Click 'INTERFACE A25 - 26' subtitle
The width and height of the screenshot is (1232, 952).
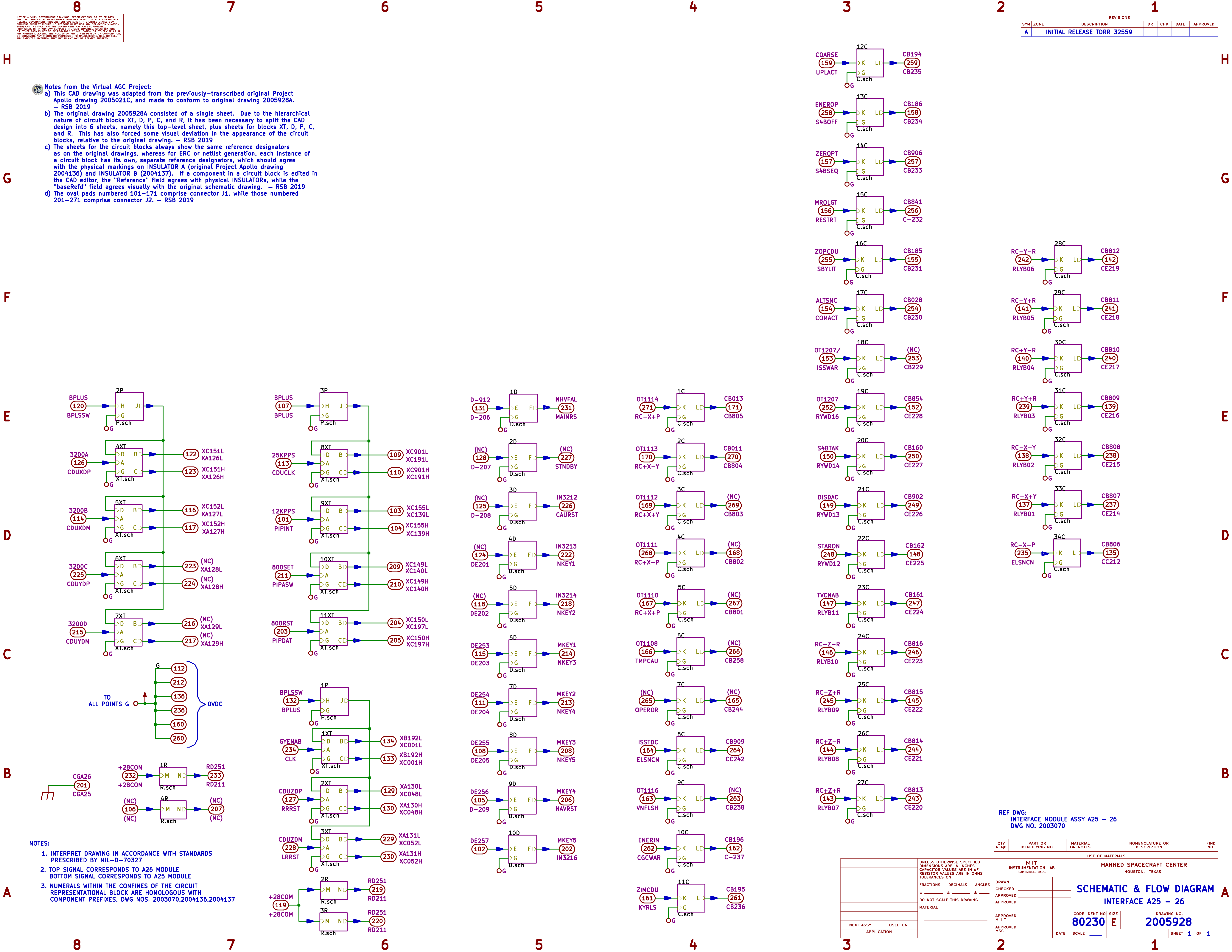point(1144,902)
